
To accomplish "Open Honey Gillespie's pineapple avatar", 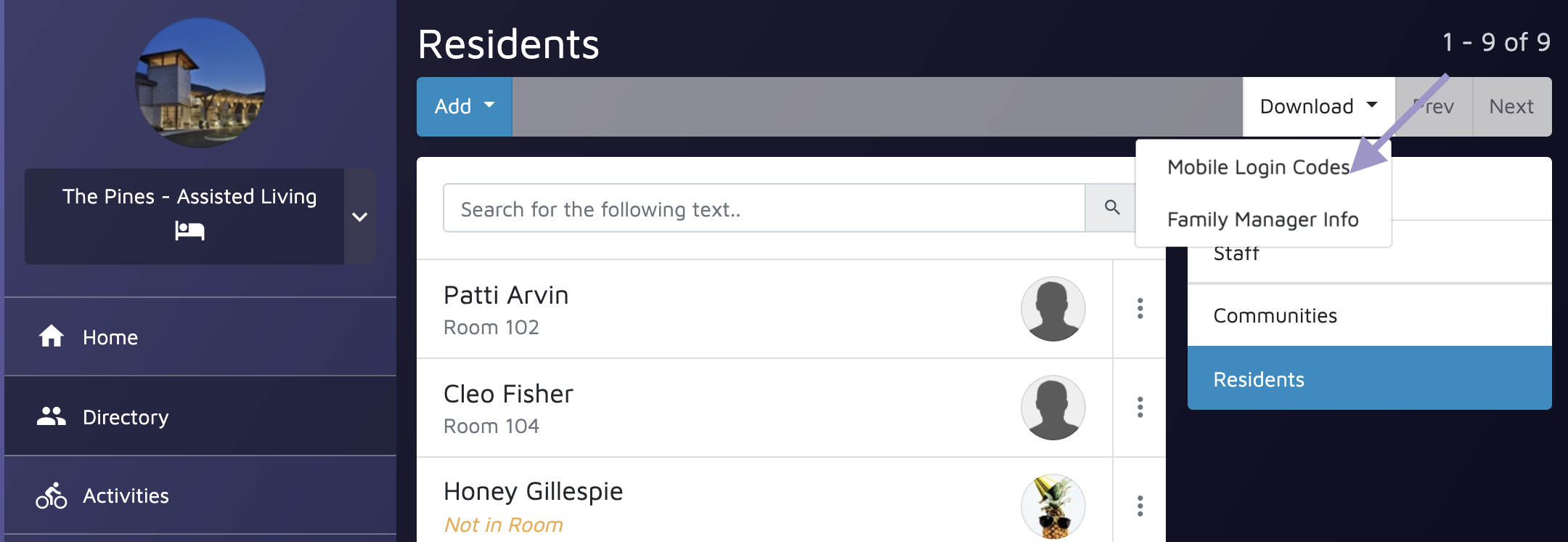I will pyautogui.click(x=1053, y=506).
